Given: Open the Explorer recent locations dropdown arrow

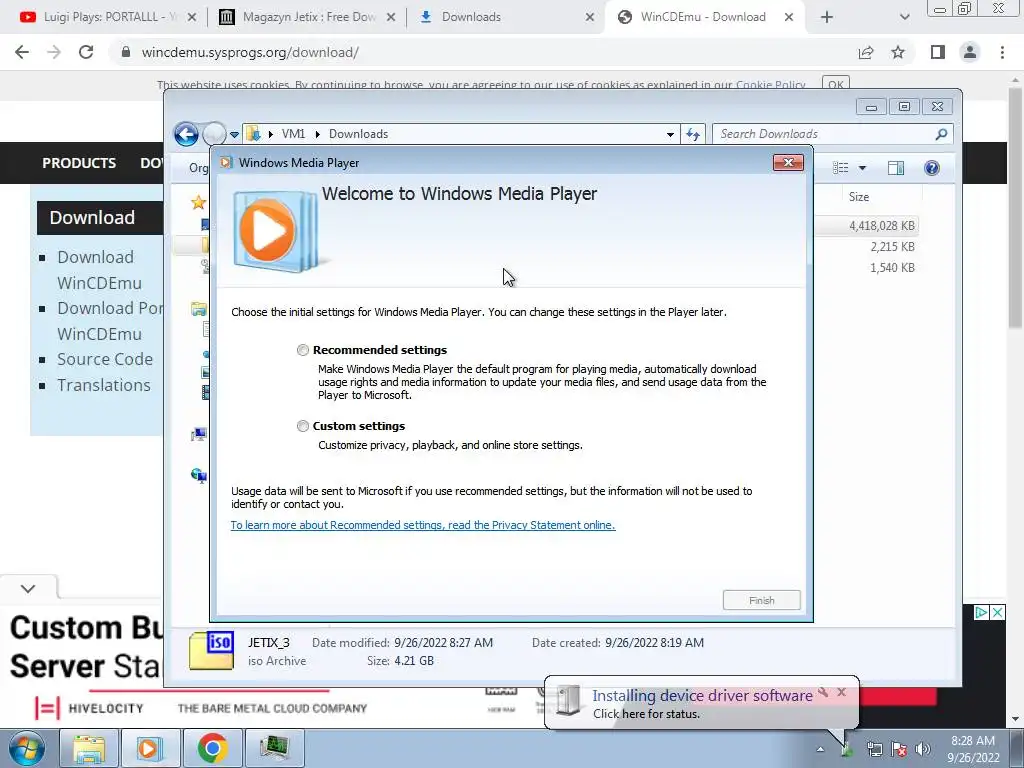Looking at the screenshot, I should pos(234,135).
